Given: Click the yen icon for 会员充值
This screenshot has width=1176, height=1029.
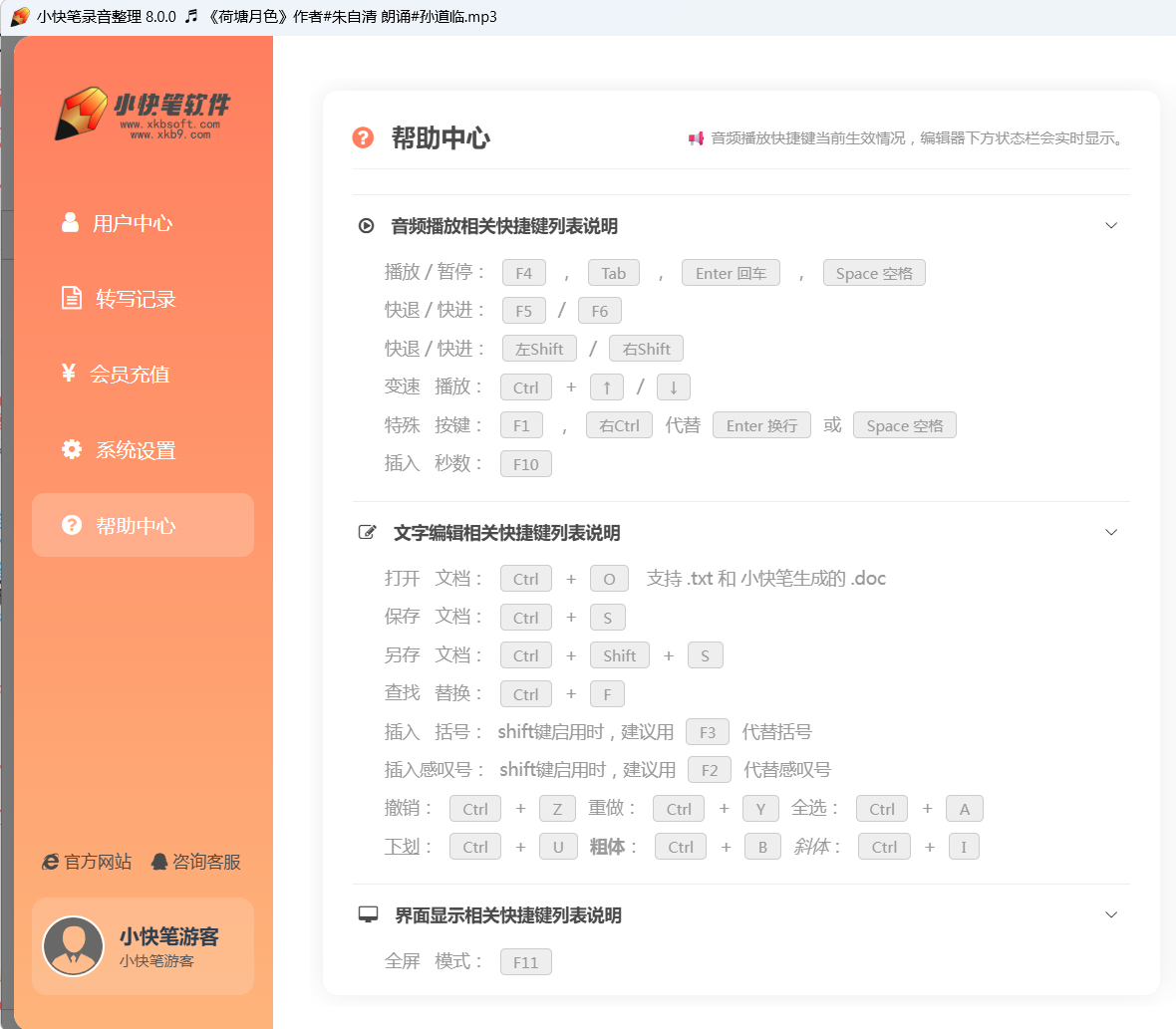Looking at the screenshot, I should (69, 373).
